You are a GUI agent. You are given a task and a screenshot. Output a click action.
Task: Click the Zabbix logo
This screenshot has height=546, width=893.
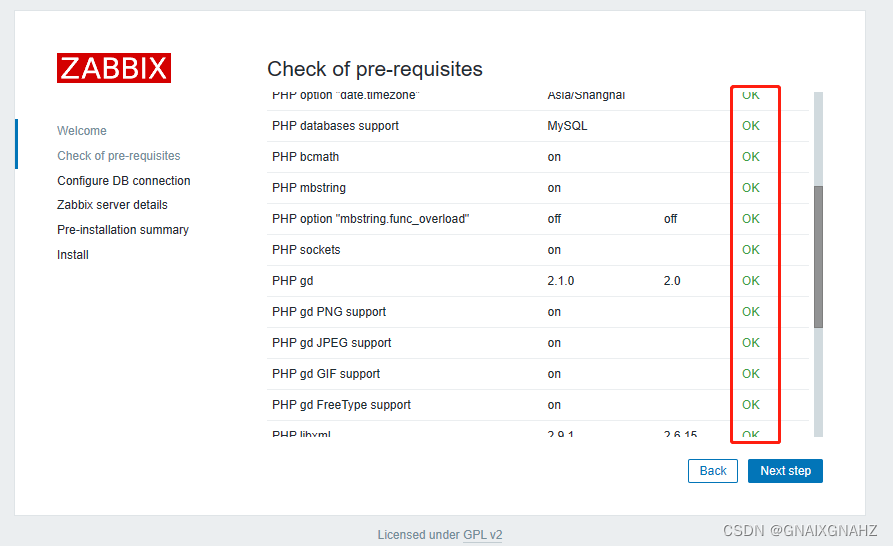tap(114, 68)
